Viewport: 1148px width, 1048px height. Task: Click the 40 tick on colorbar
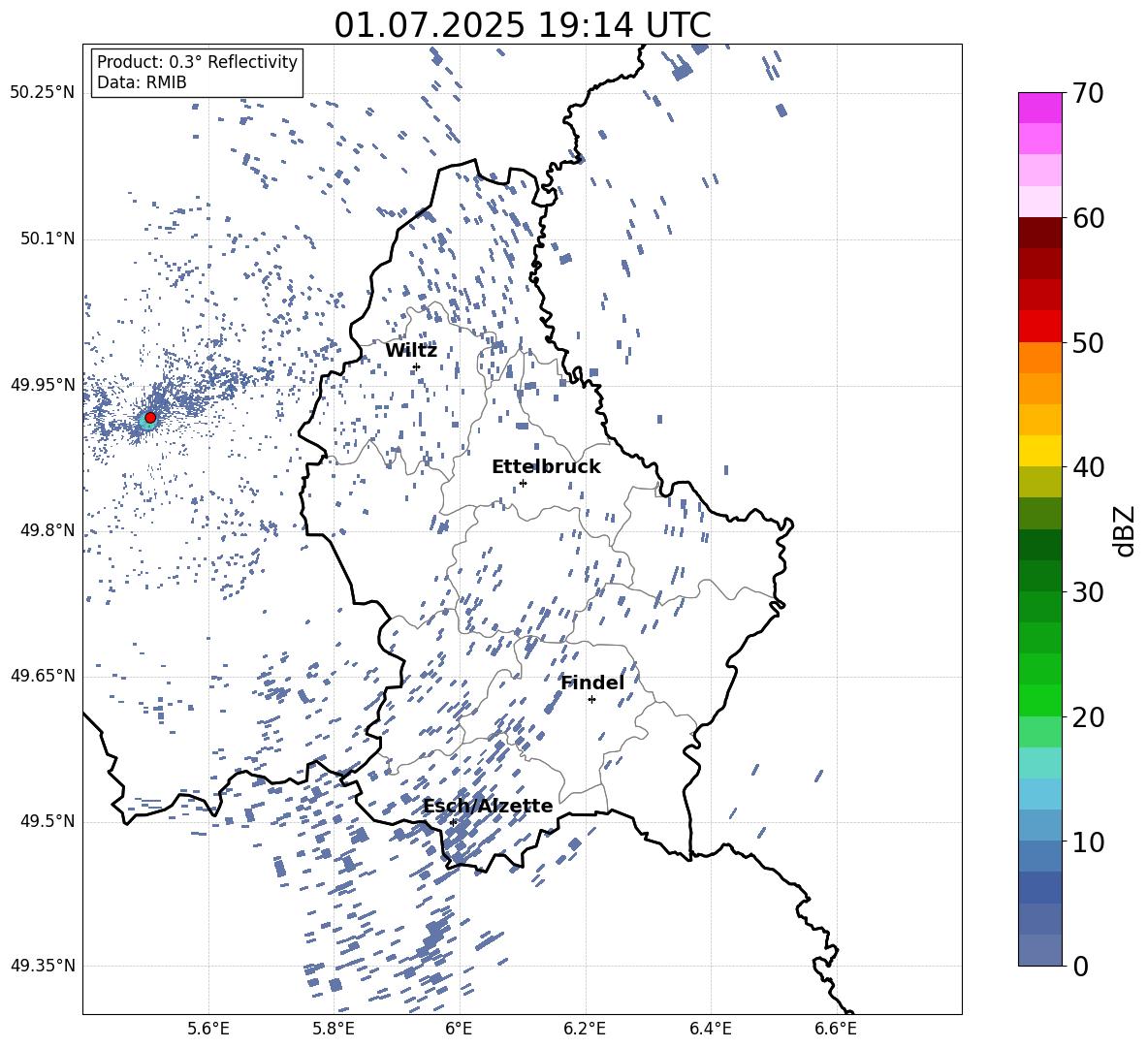(x=1087, y=467)
